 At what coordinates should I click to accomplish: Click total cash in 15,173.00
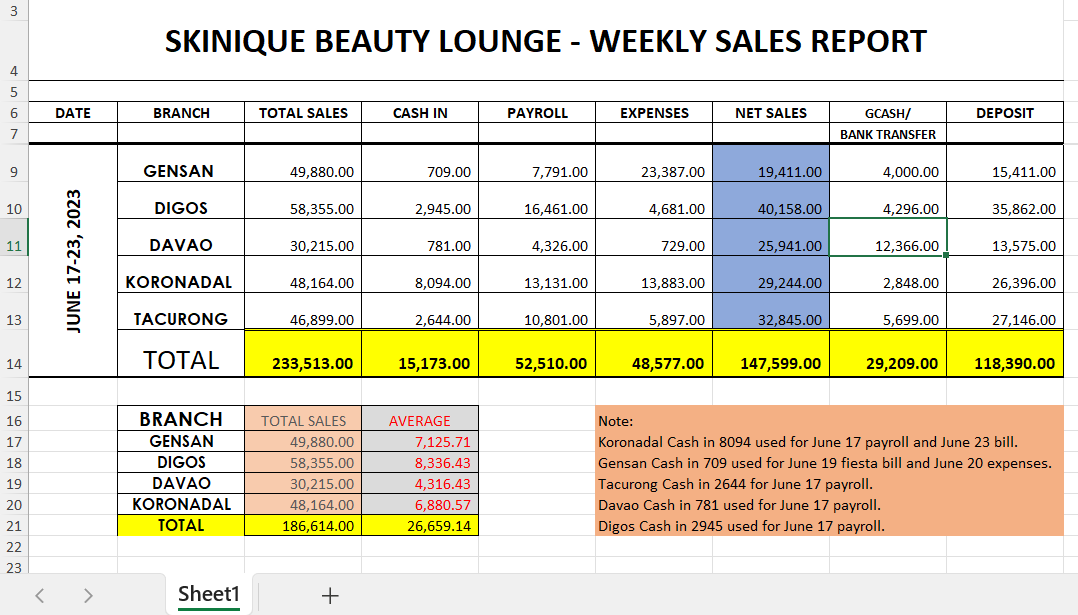coord(420,354)
